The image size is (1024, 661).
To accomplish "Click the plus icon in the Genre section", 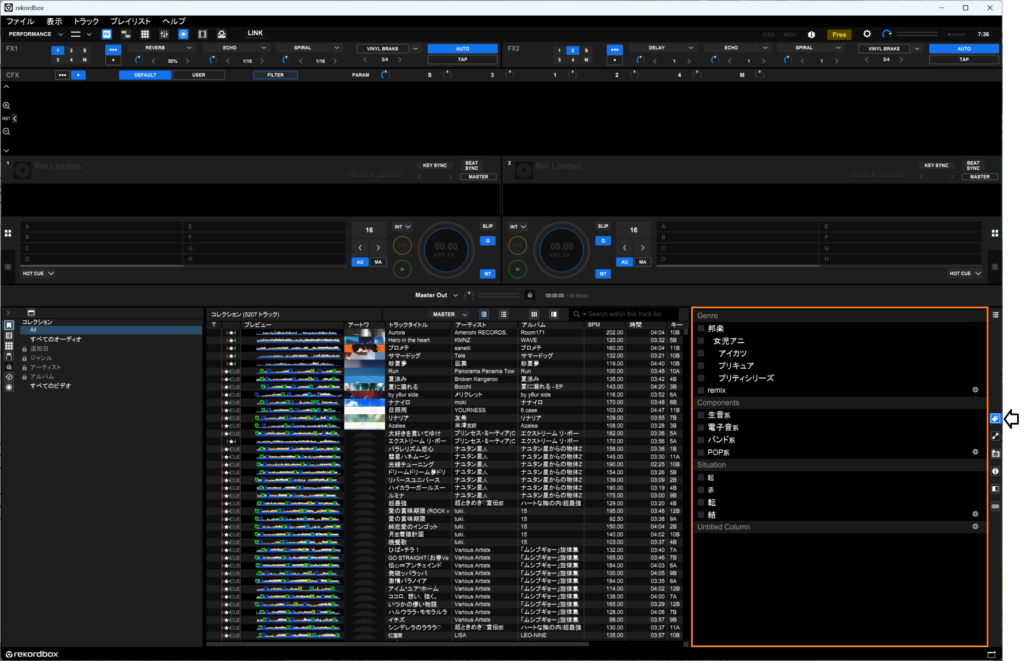I will pos(975,390).
